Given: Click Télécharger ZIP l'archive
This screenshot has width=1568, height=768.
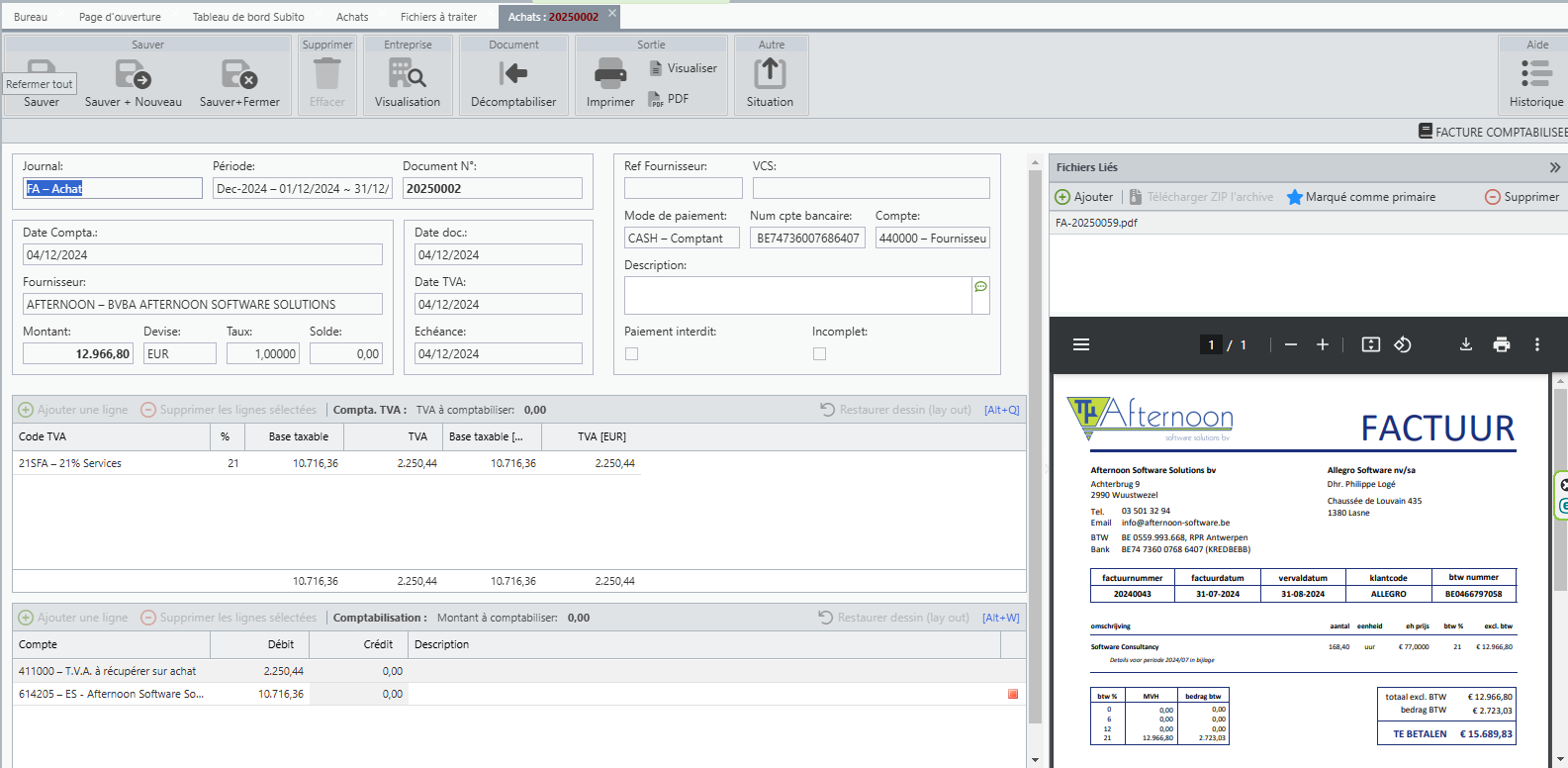Looking at the screenshot, I should (1201, 197).
